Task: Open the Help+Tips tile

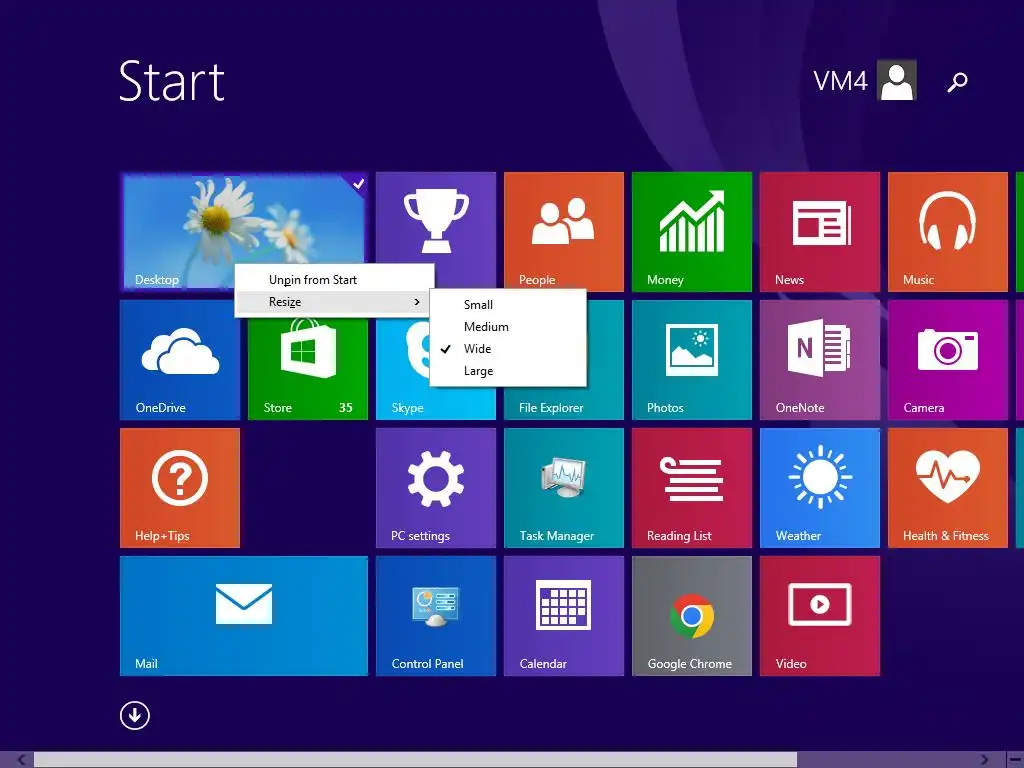Action: (x=180, y=487)
